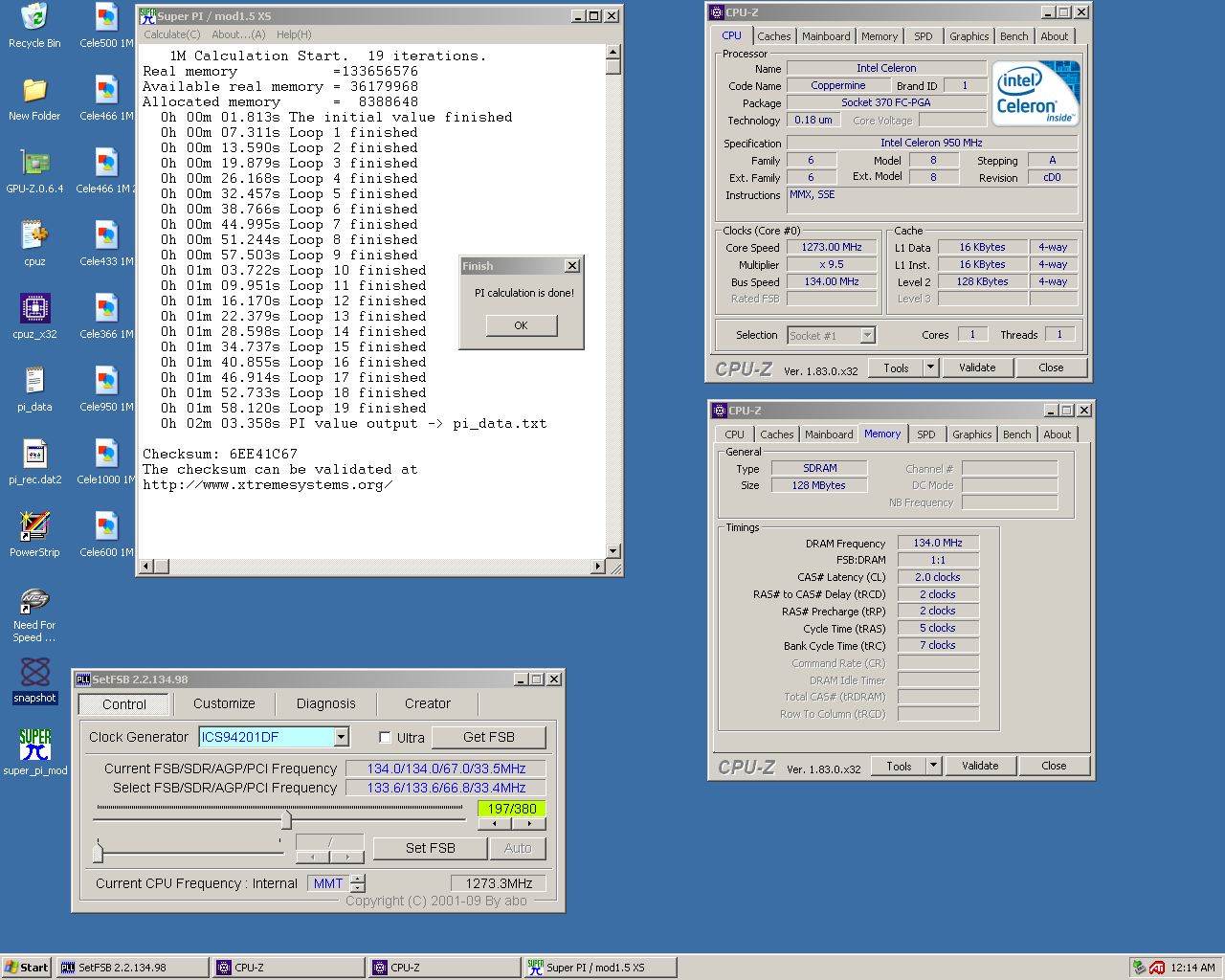
Task: Switch to Caches tab in top CPU-Z
Action: coord(774,36)
